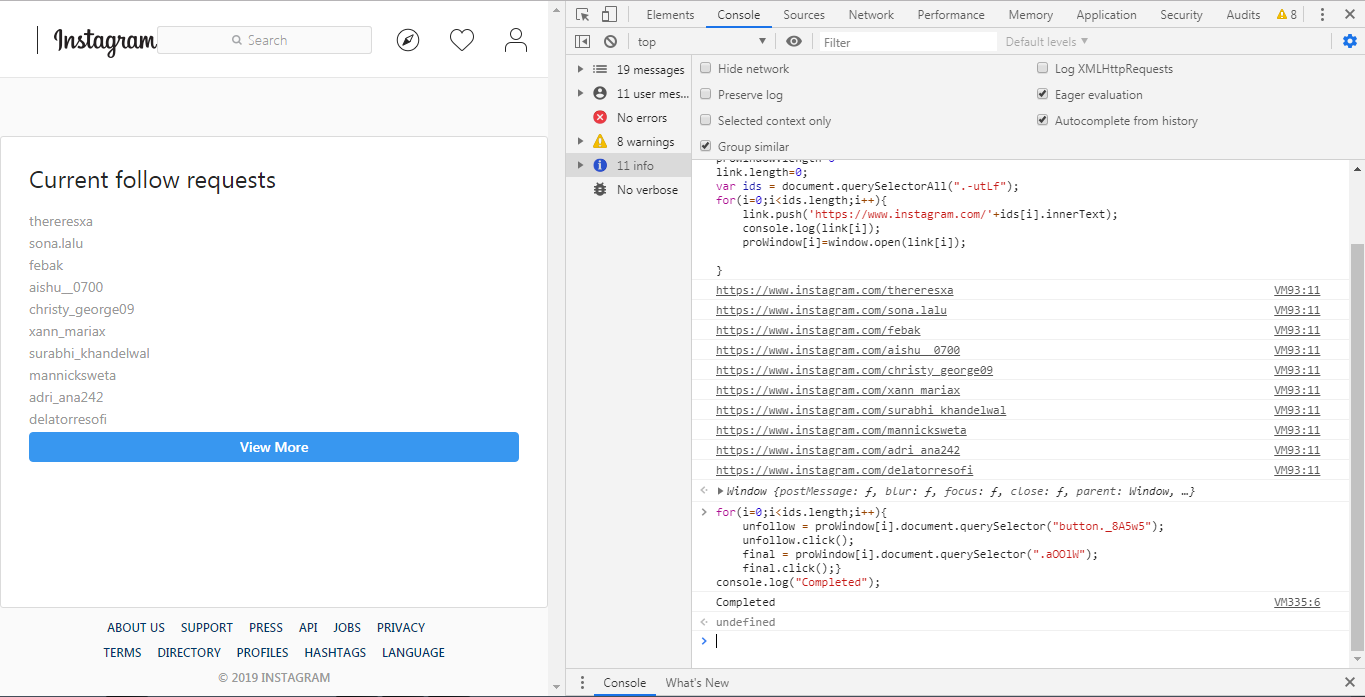The width and height of the screenshot is (1365, 697).
Task: Click the View More button
Action: coord(274,447)
